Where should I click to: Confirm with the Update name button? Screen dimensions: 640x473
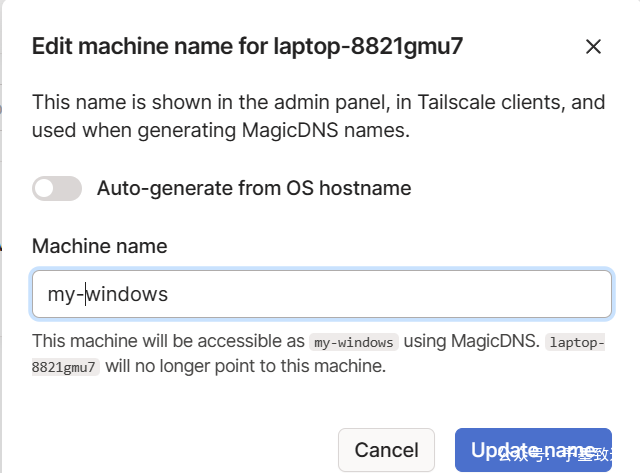(x=533, y=450)
